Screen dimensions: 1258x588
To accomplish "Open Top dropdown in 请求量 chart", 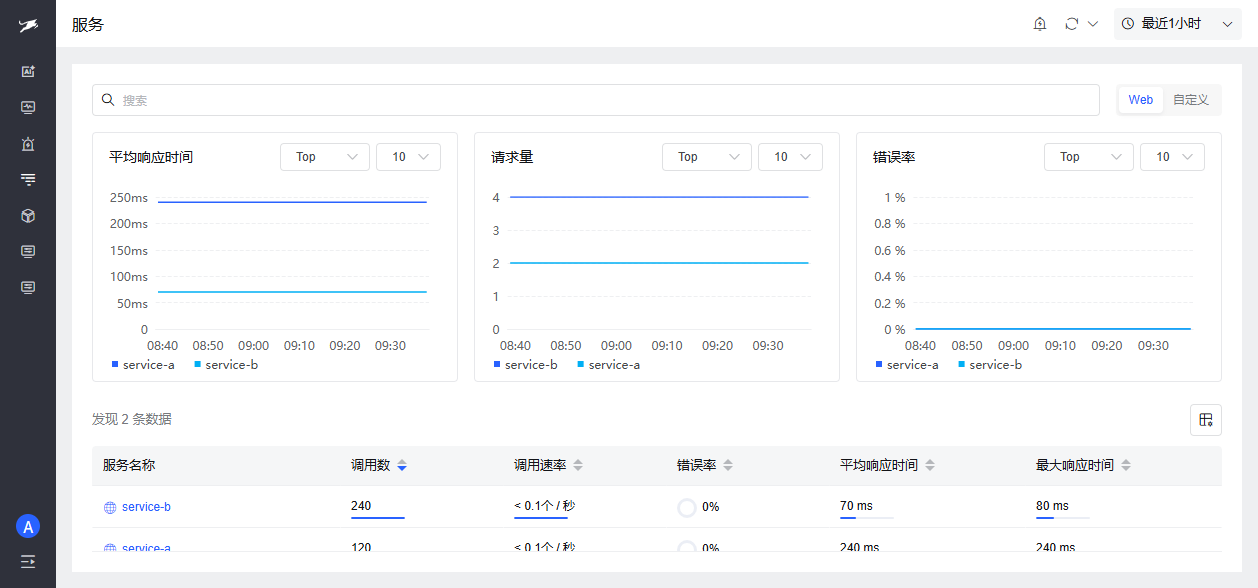I will coord(707,157).
